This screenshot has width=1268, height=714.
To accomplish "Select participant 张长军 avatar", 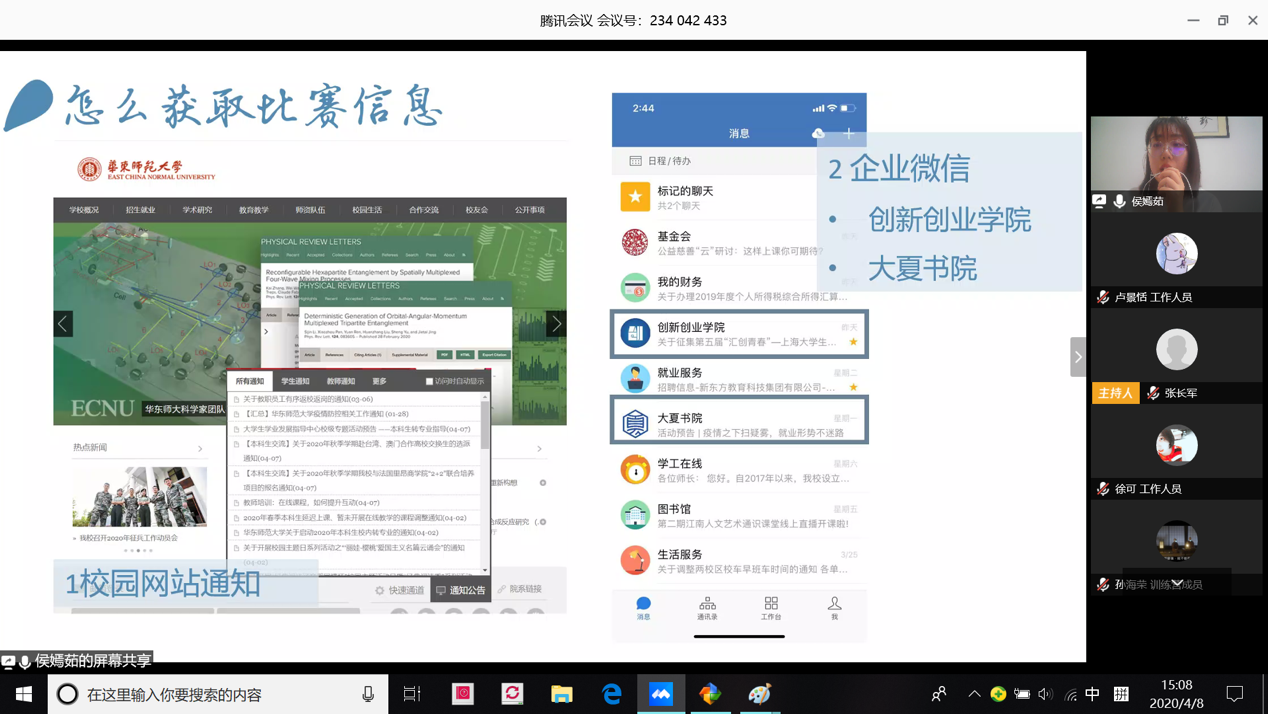I will [1177, 349].
